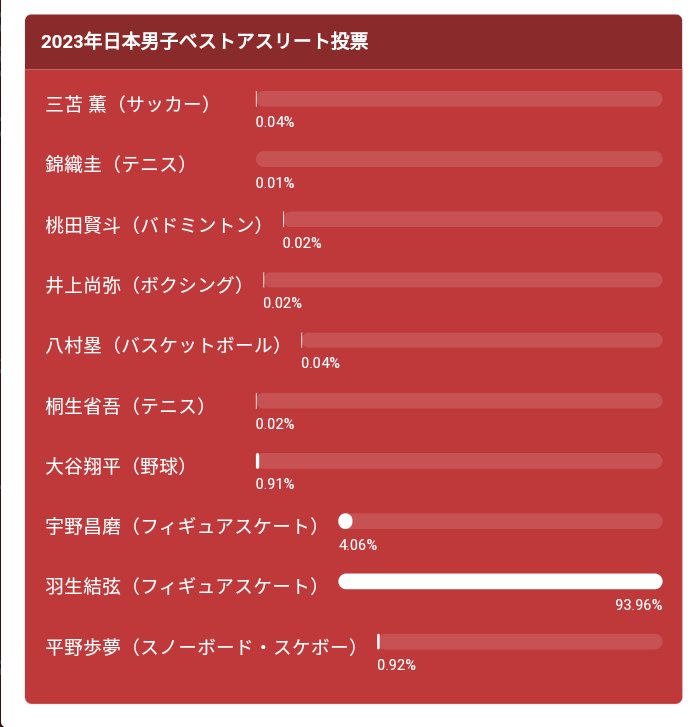Click the result bar next to 三笘 薫
The height and width of the screenshot is (727, 696).
coord(459,99)
